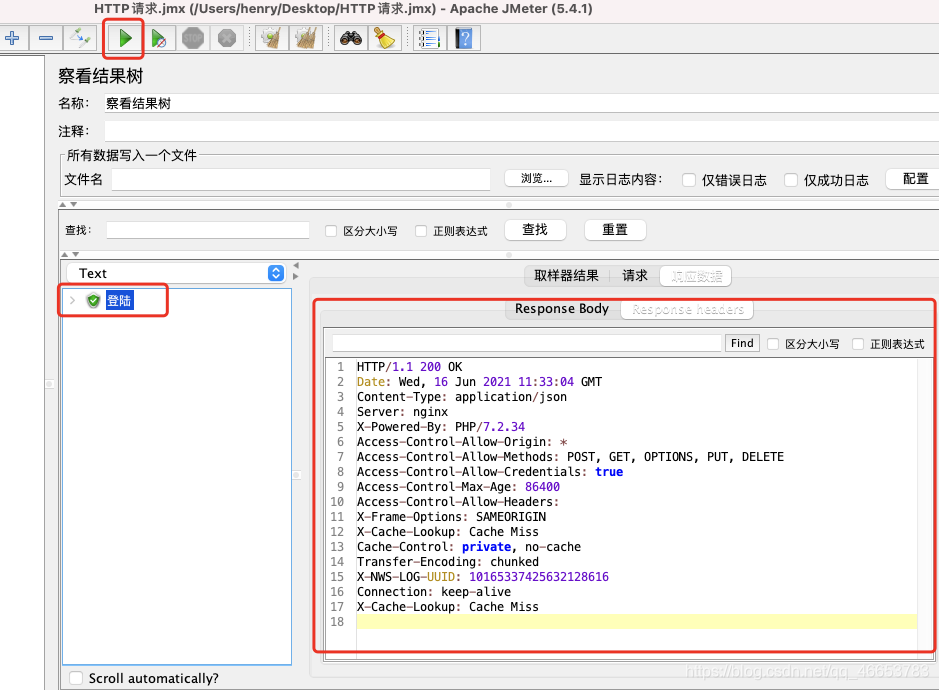Click the Toggle enable/disable toolbar icon
Viewport: 939px width, 690px height.
80,38
